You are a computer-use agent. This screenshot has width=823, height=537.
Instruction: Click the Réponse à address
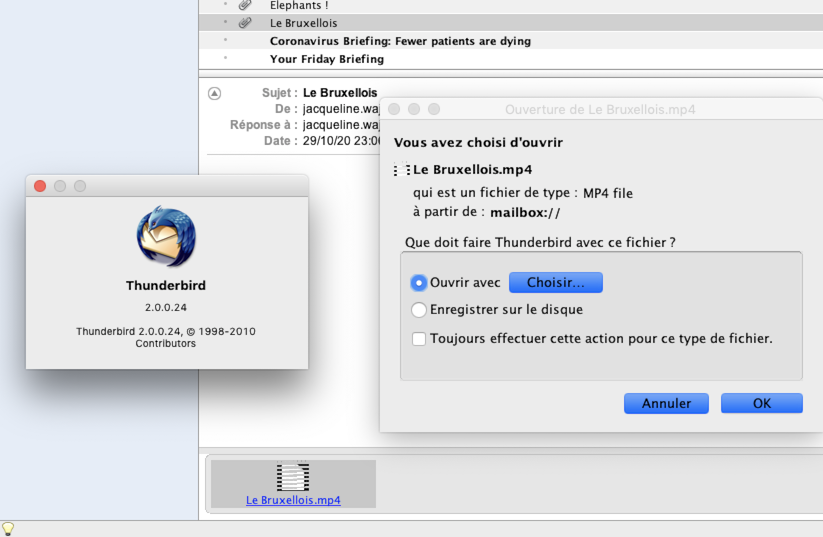(341, 125)
